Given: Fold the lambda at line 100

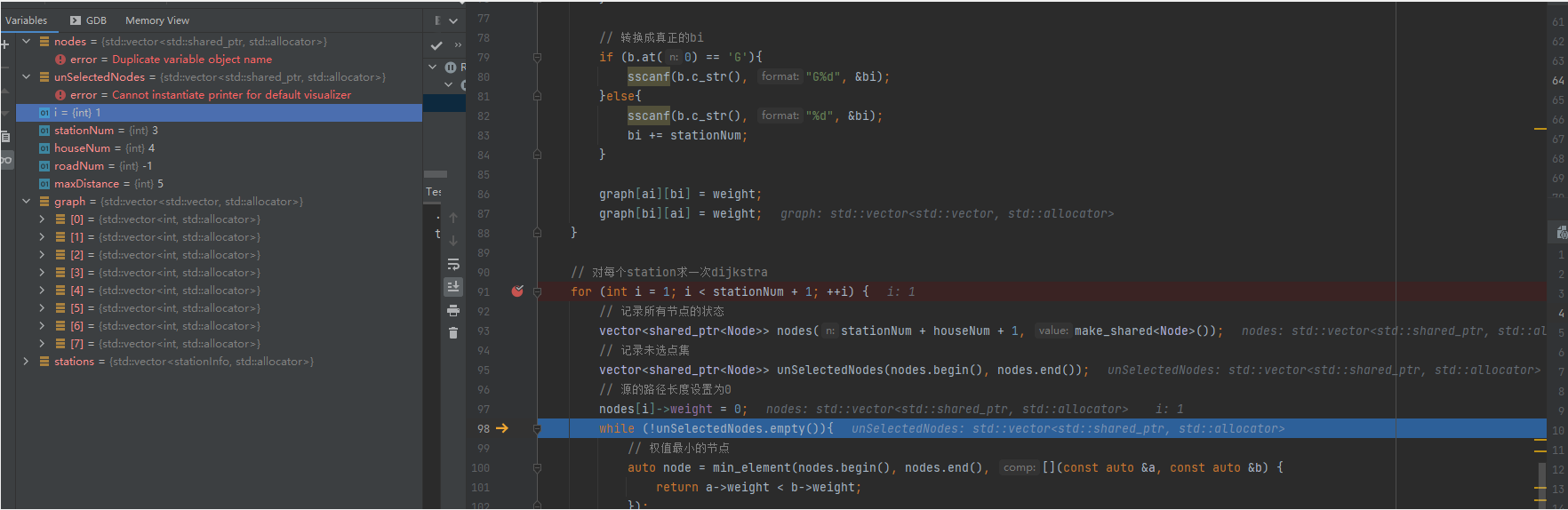Looking at the screenshot, I should point(537,467).
